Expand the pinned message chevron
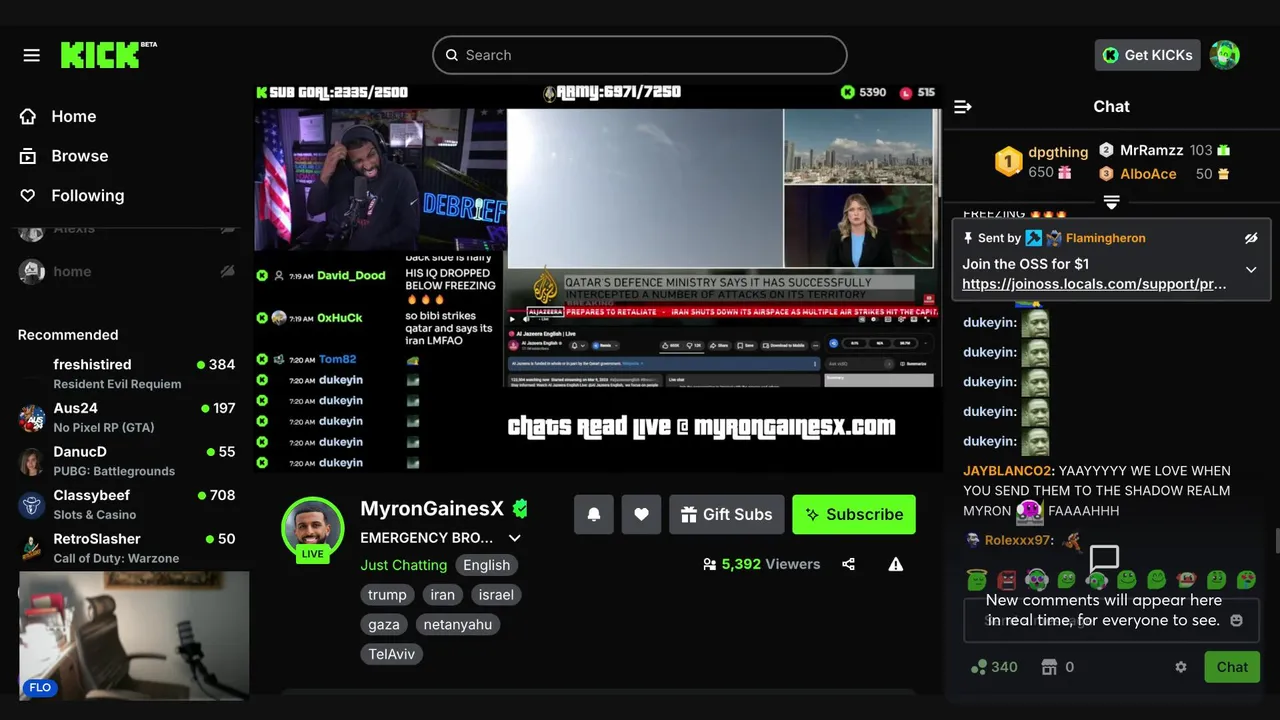The height and width of the screenshot is (720, 1280). click(x=1251, y=270)
